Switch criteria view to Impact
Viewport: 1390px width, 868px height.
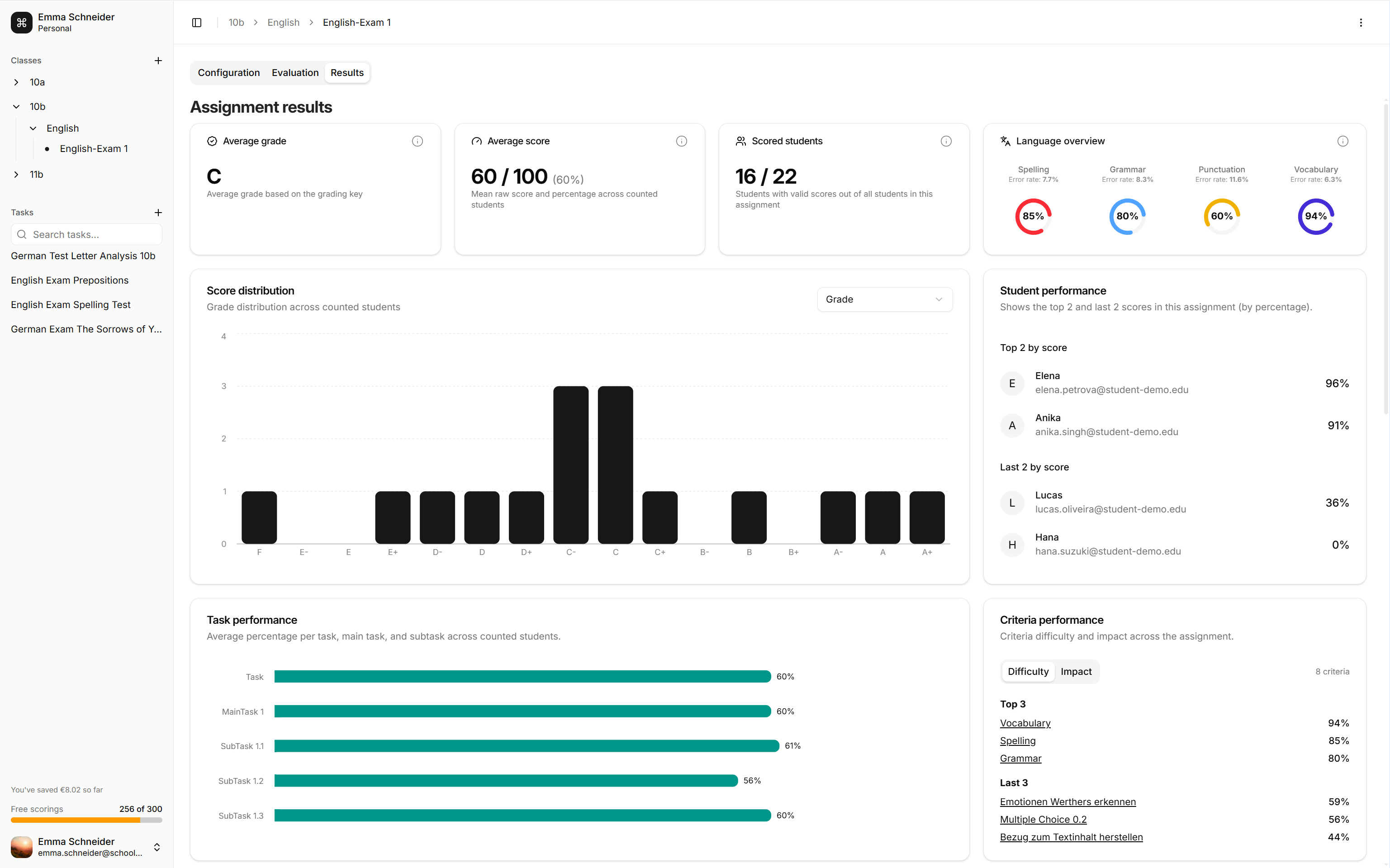coord(1076,671)
